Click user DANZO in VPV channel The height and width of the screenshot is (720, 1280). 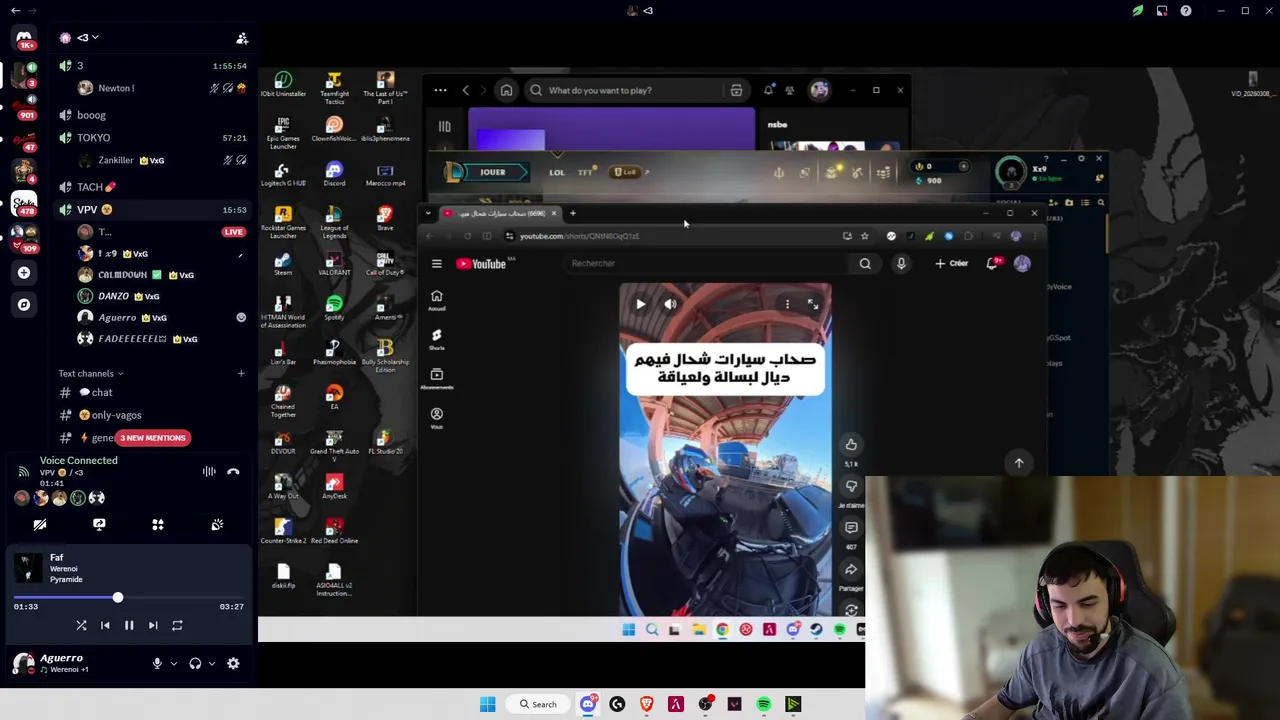point(113,296)
